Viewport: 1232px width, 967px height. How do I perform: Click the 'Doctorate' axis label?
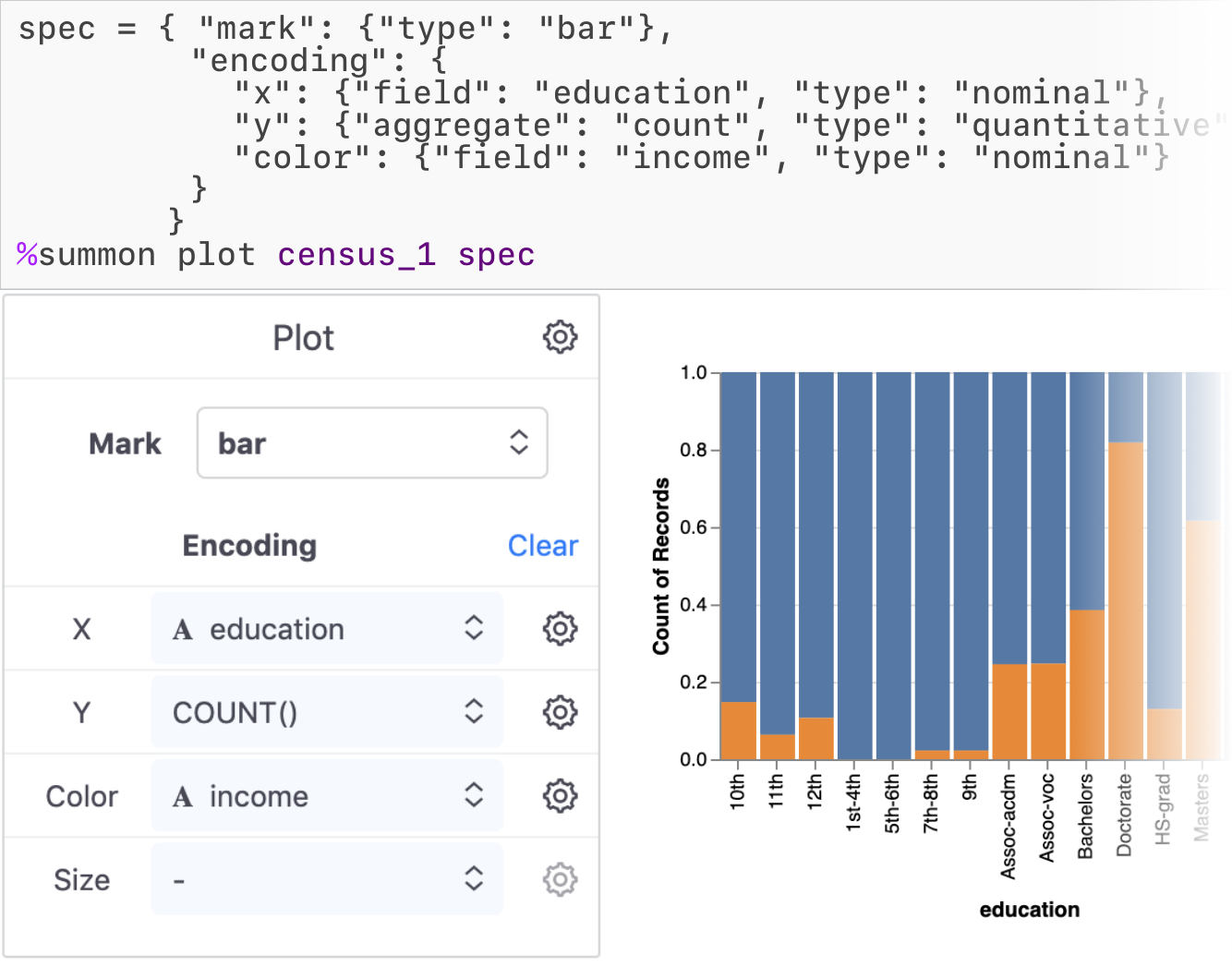coord(1124,816)
